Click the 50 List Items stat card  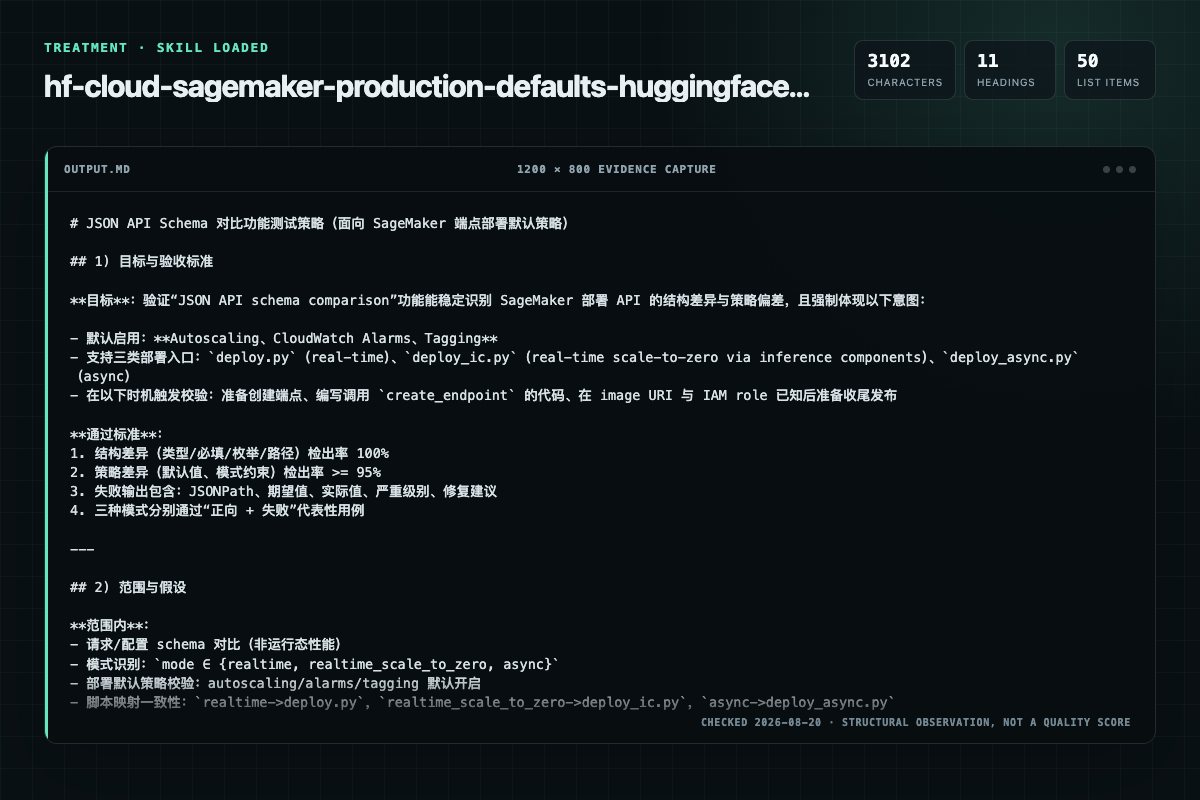coord(1109,70)
